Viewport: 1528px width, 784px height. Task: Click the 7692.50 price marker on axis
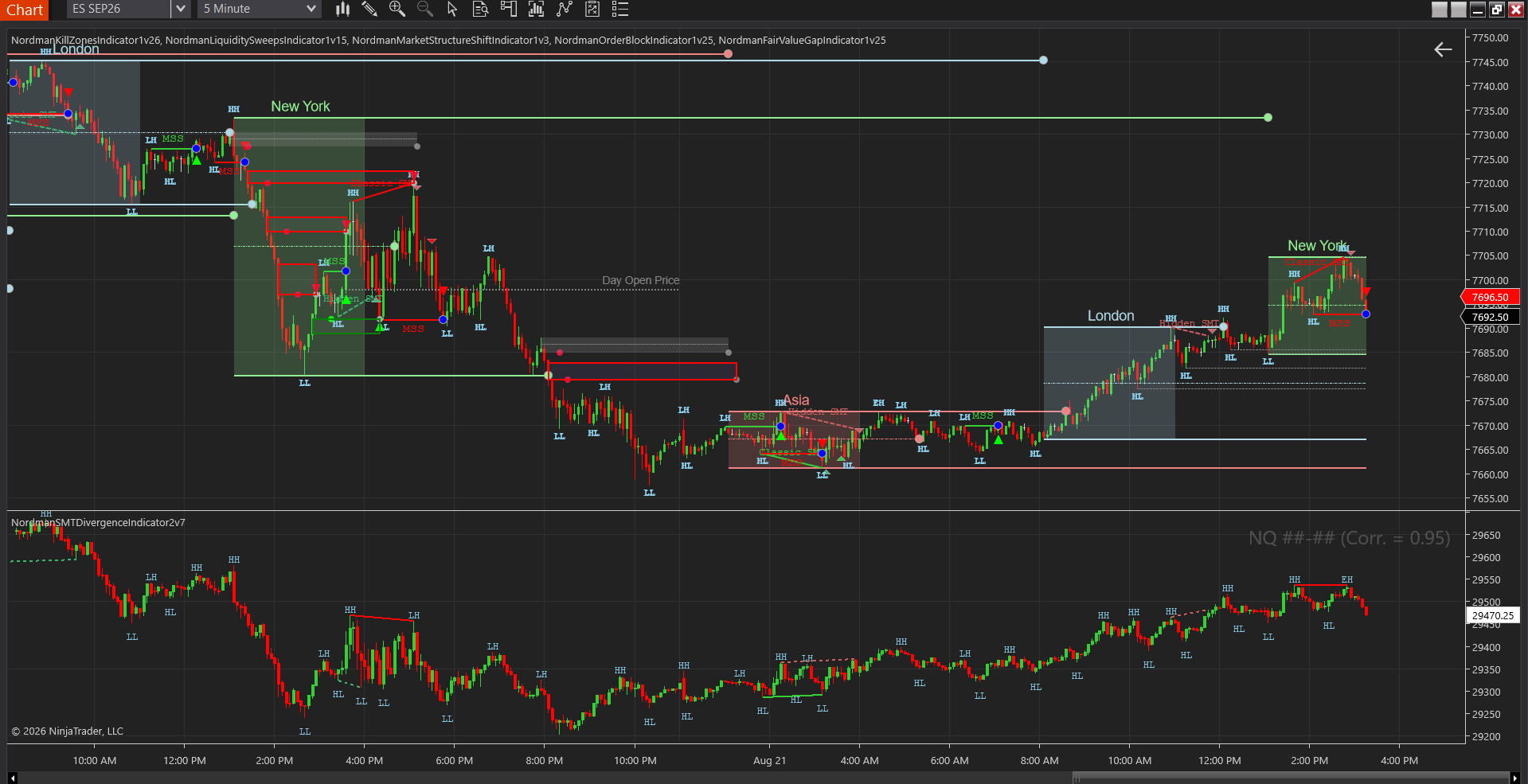click(1490, 317)
